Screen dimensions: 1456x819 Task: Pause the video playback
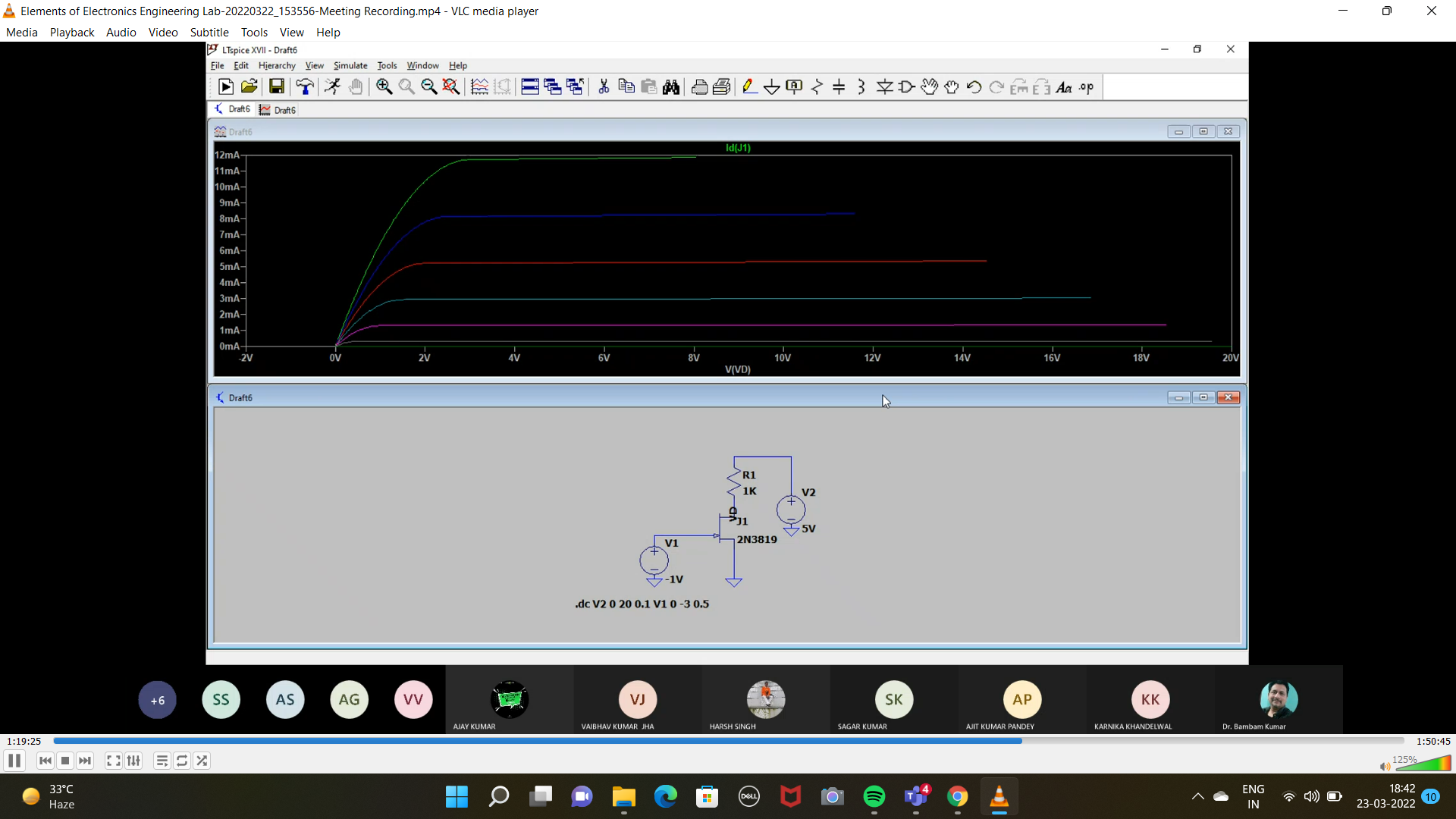click(14, 761)
